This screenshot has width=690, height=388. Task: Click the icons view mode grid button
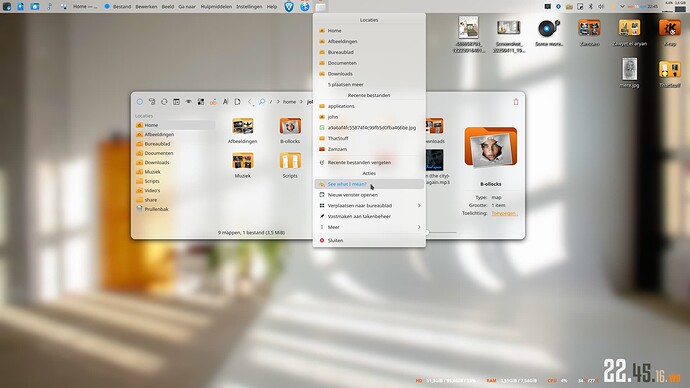(201, 102)
